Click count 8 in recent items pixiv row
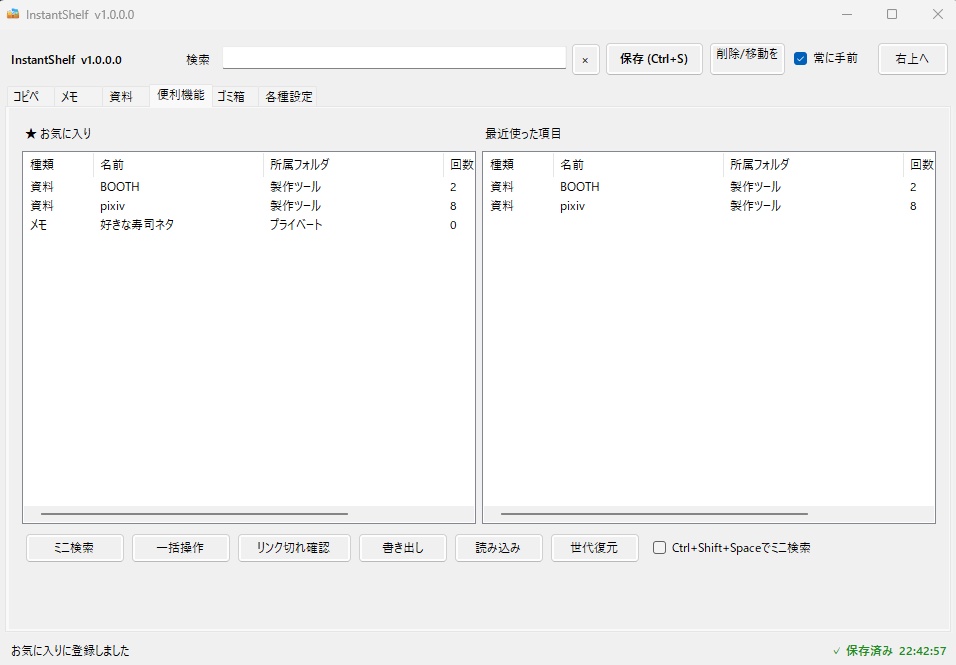956x665 pixels. coord(913,206)
